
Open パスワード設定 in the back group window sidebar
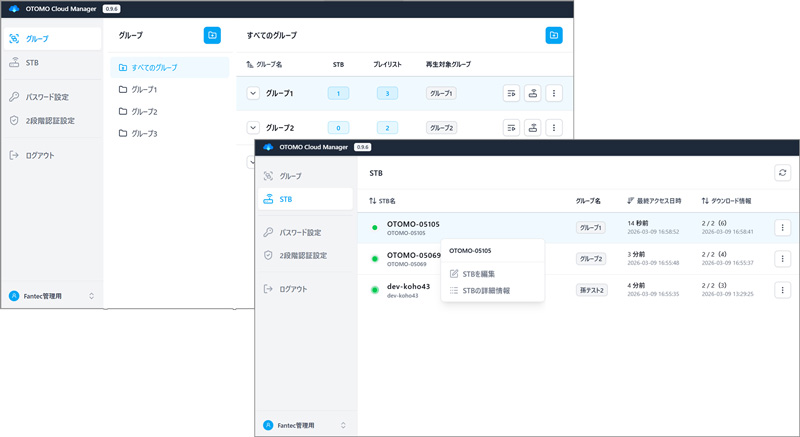pyautogui.click(x=47, y=97)
